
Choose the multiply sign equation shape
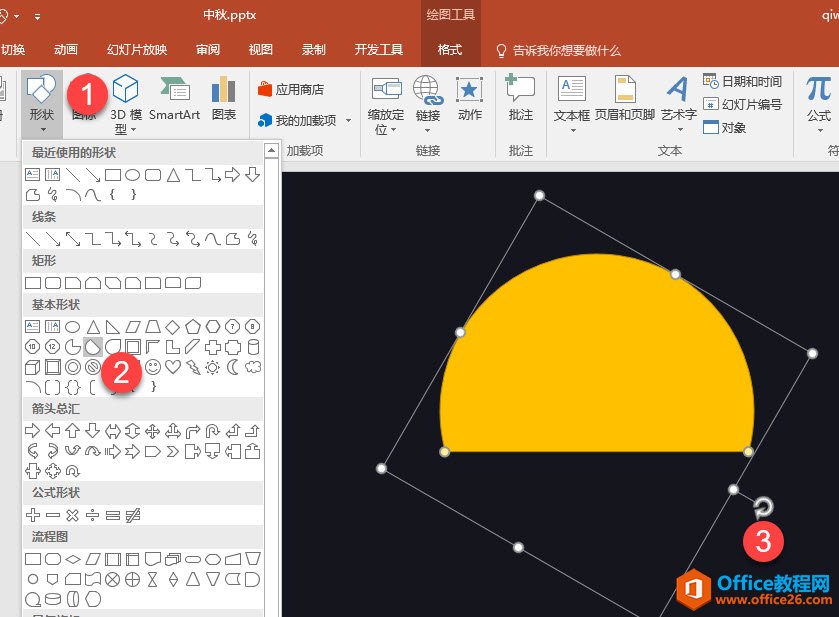coord(72,515)
